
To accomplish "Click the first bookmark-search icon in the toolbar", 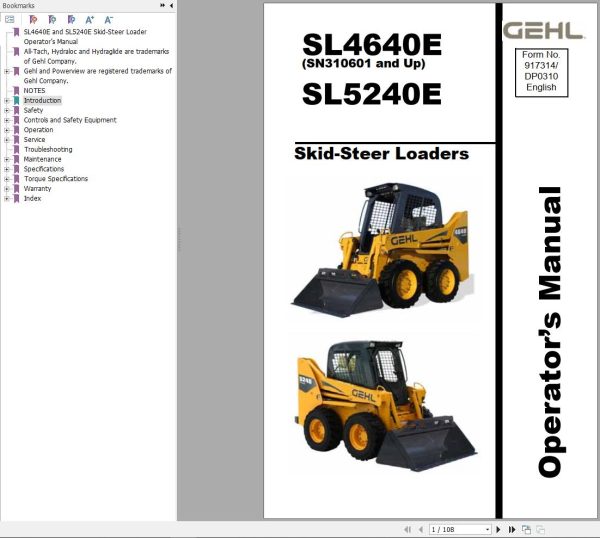I will (x=33, y=20).
